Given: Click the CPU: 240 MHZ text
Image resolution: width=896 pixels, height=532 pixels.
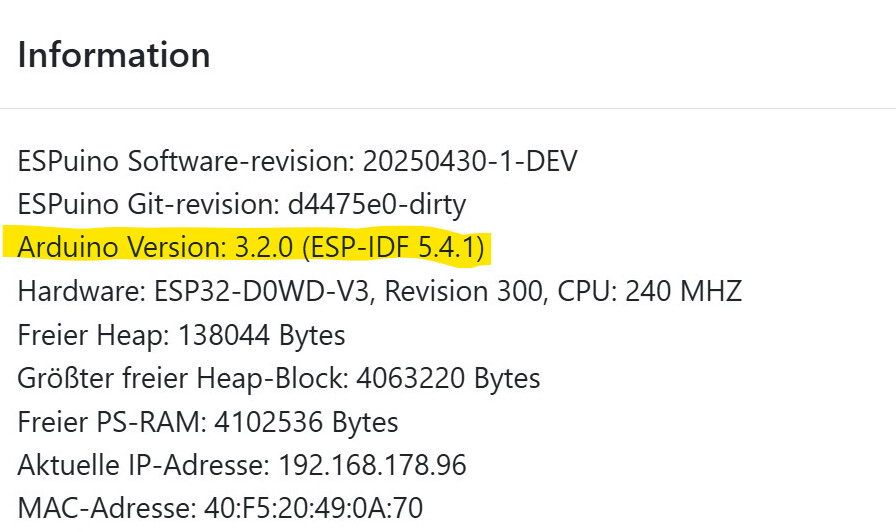Looking at the screenshot, I should pos(650,291).
